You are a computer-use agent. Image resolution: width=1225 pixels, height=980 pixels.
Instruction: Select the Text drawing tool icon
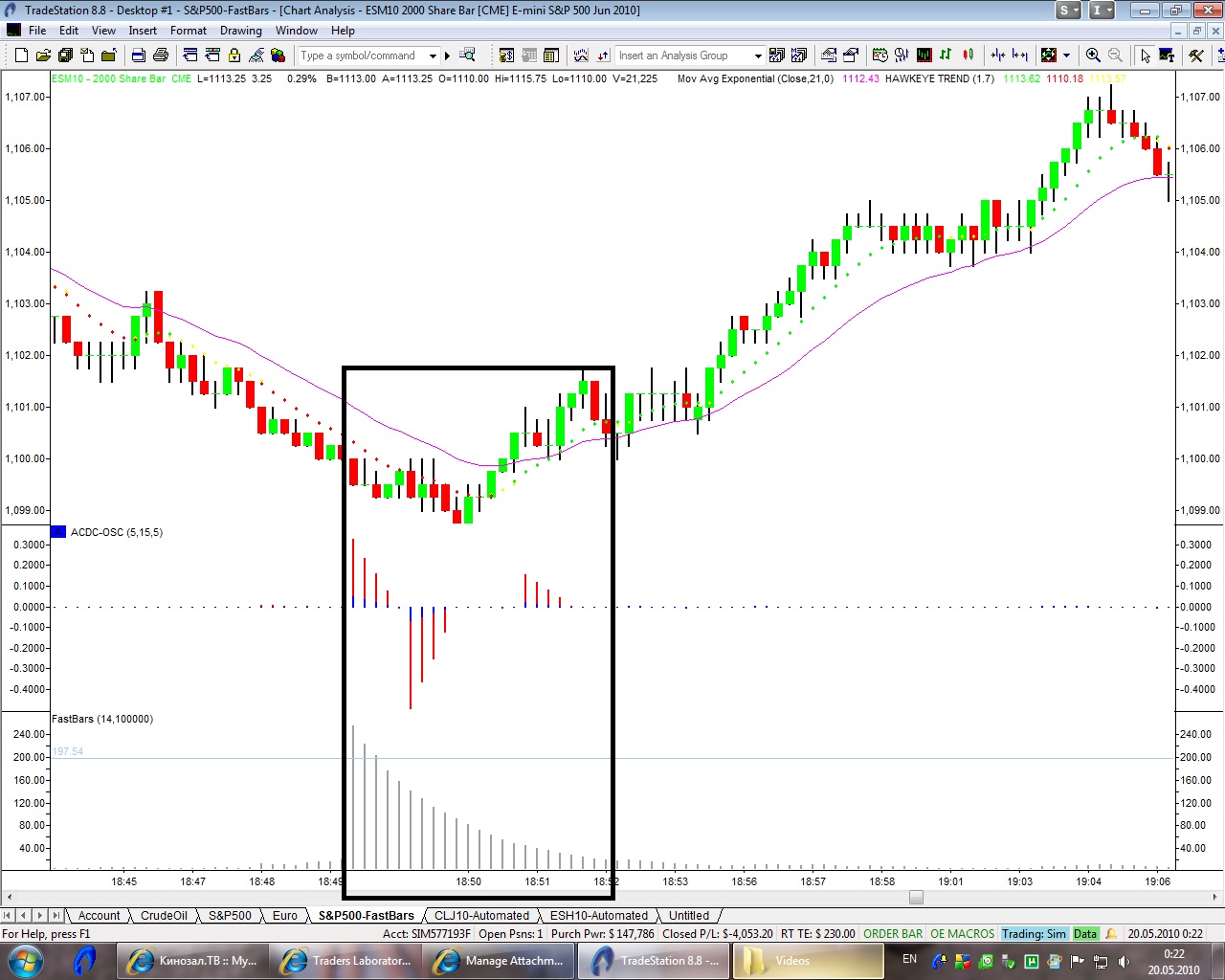tap(1167, 55)
